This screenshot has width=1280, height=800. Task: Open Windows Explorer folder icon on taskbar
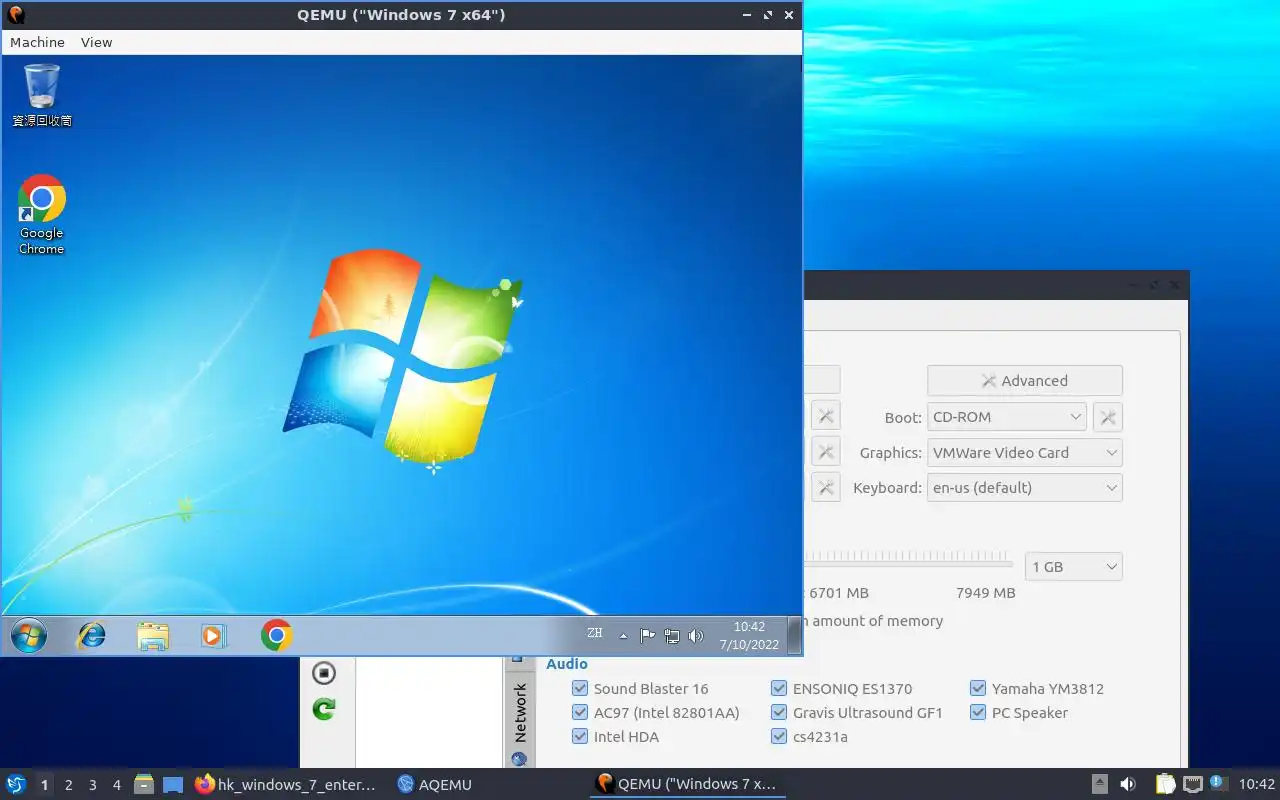coord(153,636)
